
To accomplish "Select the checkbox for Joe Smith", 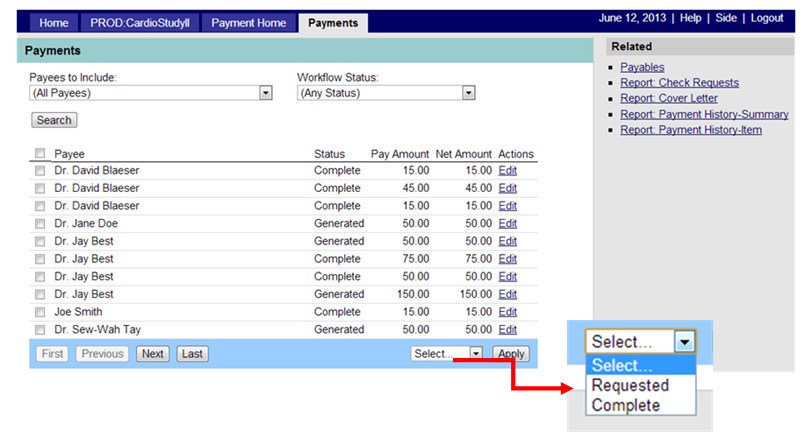I will pos(40,312).
